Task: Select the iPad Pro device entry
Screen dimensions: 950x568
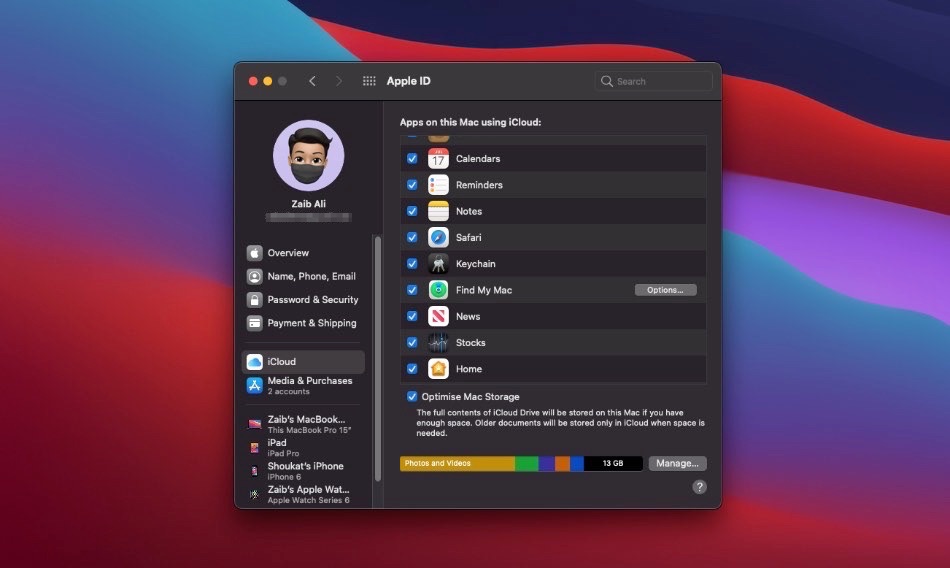Action: tap(303, 447)
